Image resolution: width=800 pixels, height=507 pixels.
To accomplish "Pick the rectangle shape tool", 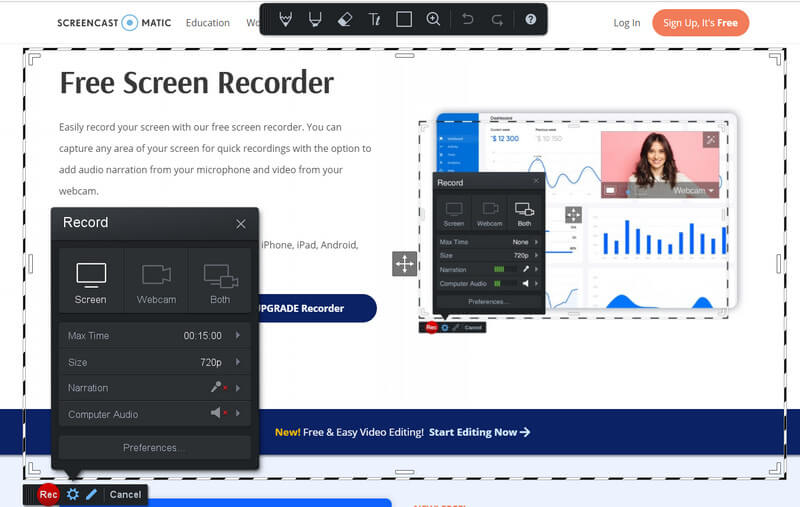I will pyautogui.click(x=404, y=19).
